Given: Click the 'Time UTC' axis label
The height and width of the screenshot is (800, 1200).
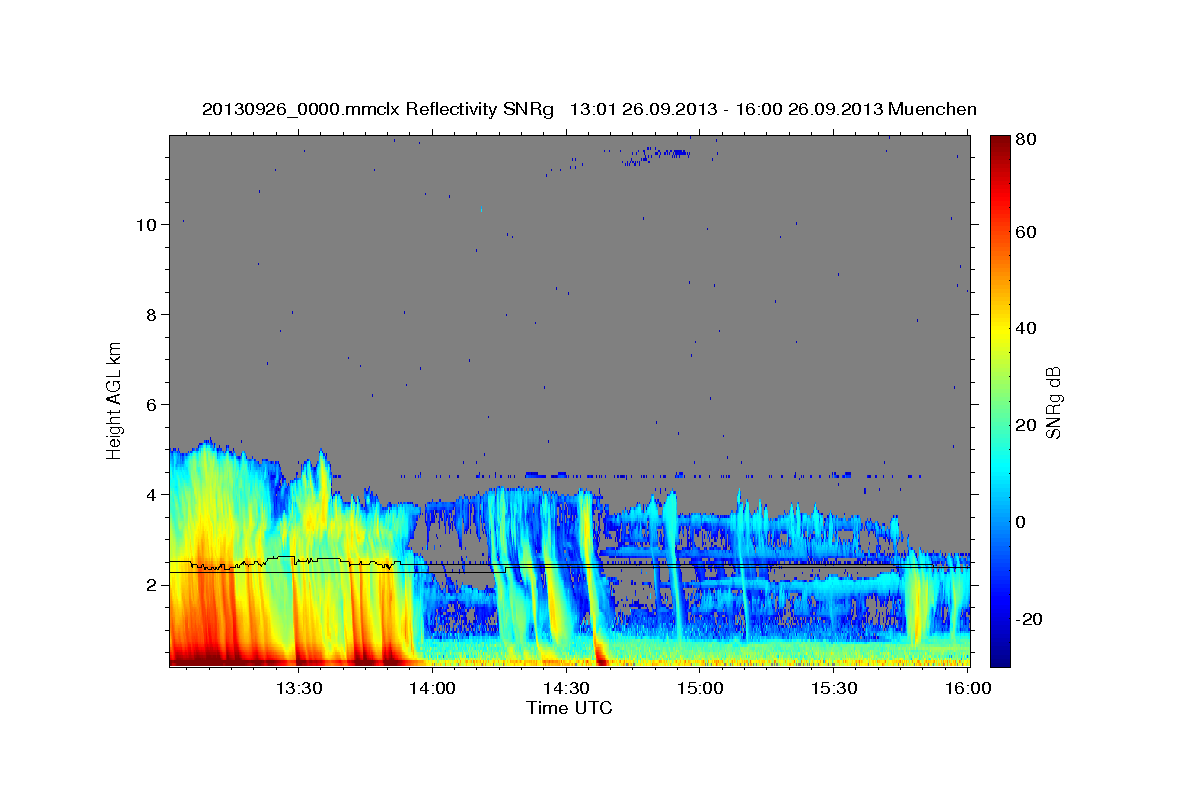Looking at the screenshot, I should click(x=569, y=708).
